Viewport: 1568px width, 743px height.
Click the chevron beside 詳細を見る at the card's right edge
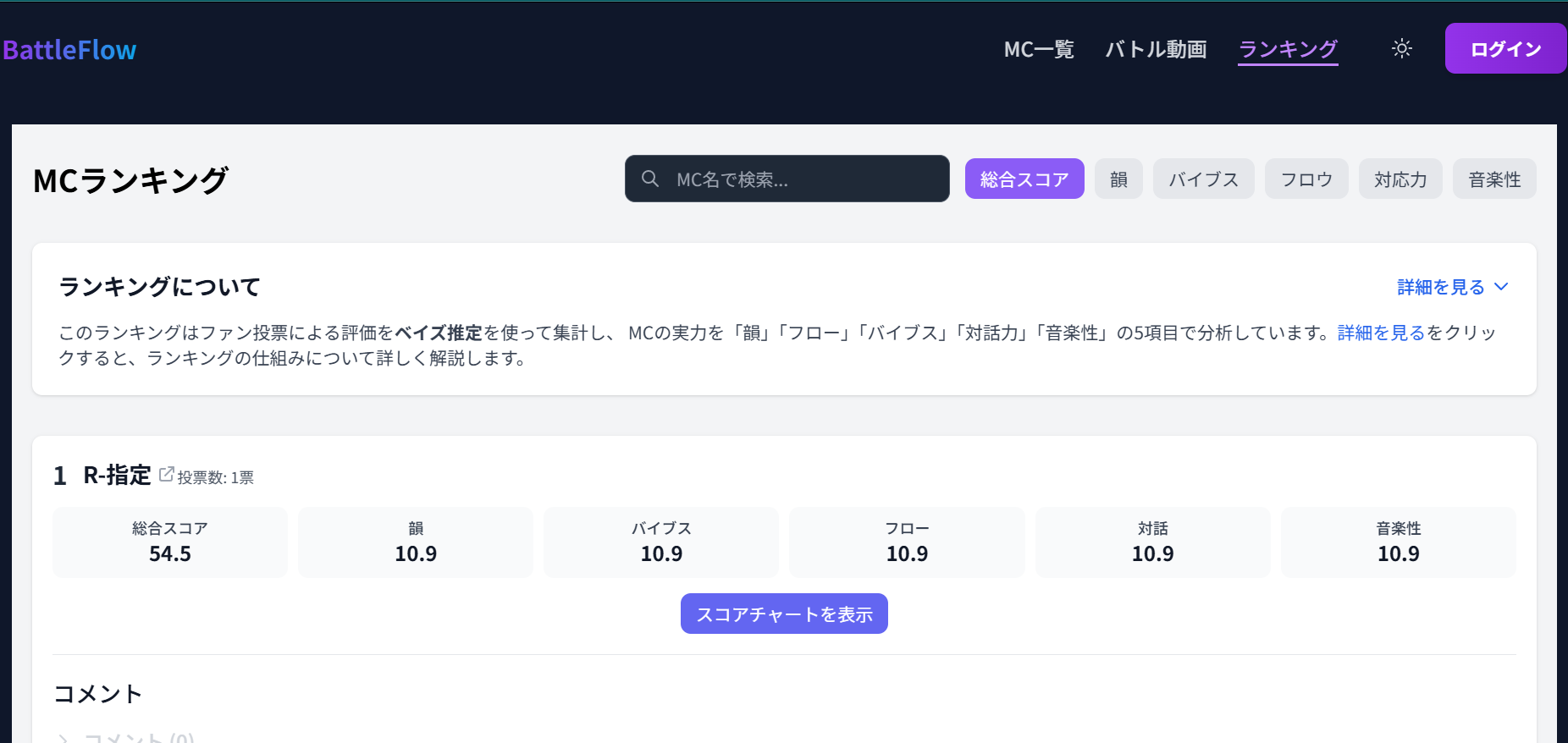1501,287
